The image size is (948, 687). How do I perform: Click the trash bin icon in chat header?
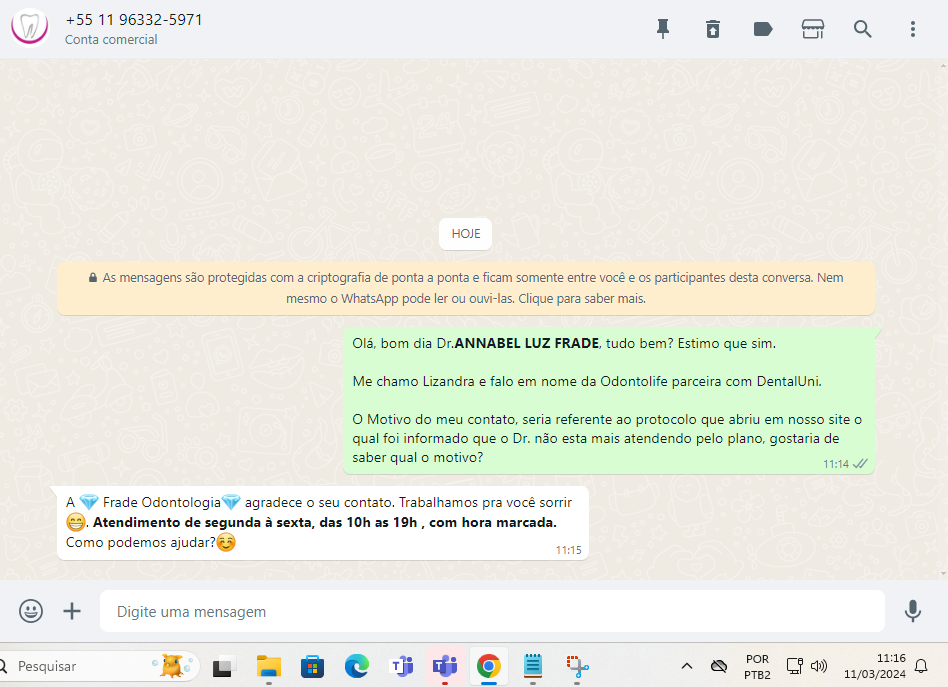coord(712,29)
